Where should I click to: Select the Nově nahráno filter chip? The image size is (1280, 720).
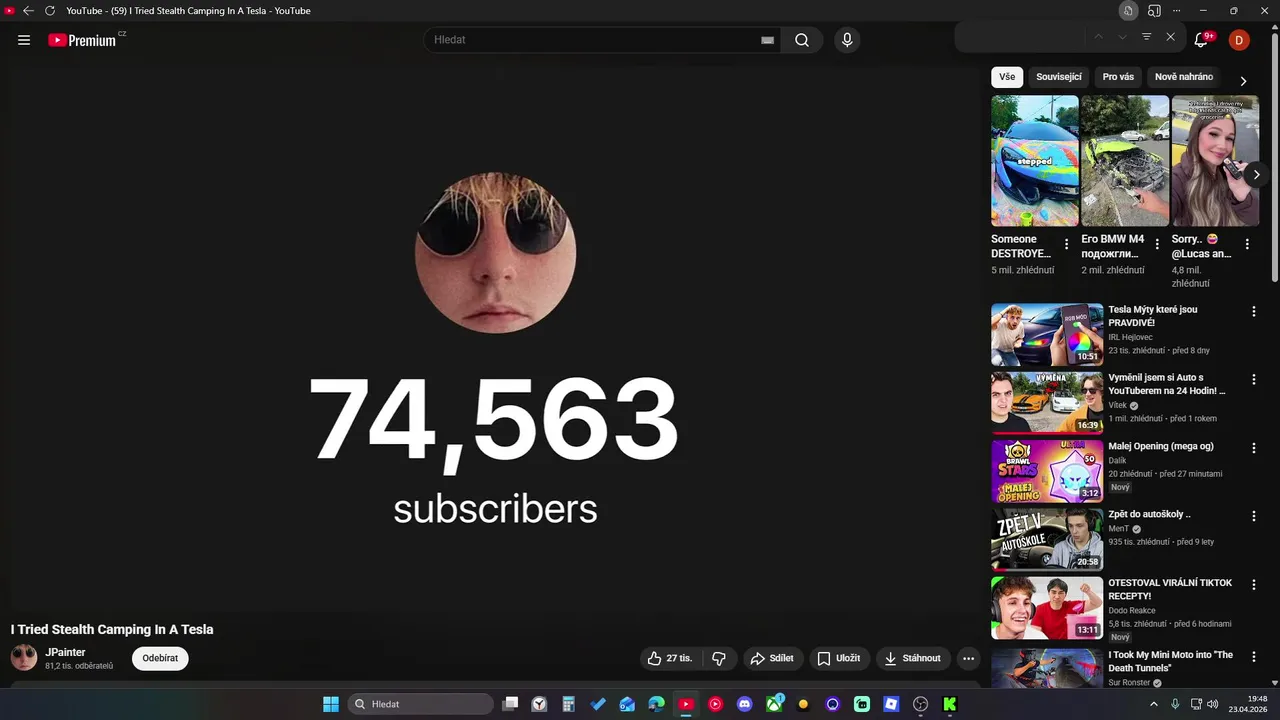(1184, 77)
